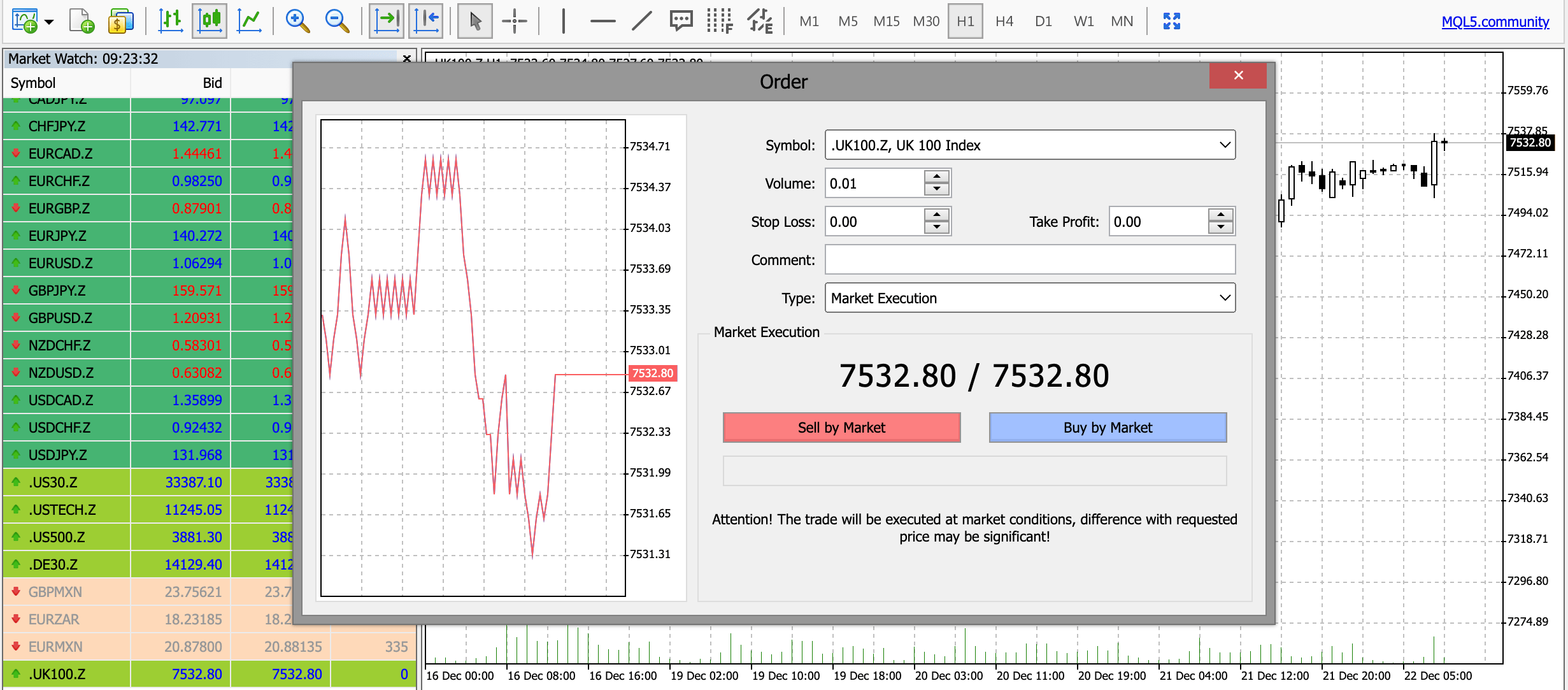Select USDJPY.Z row in Market Watch
The height and width of the screenshot is (690, 1568).
click(x=148, y=455)
